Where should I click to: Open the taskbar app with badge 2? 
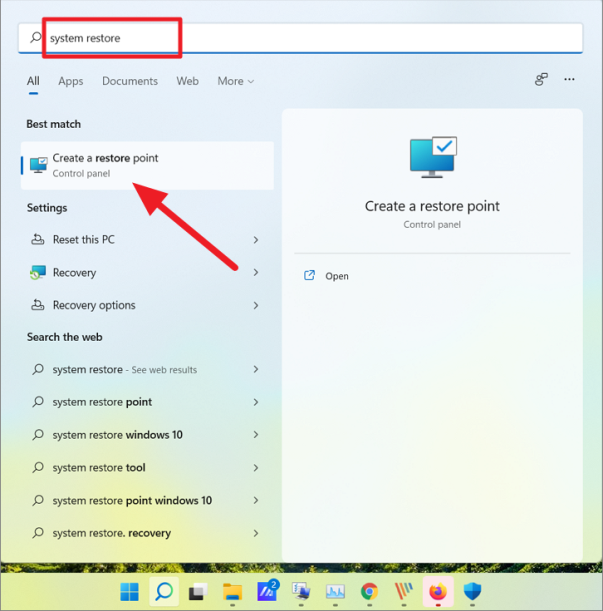click(x=267, y=591)
